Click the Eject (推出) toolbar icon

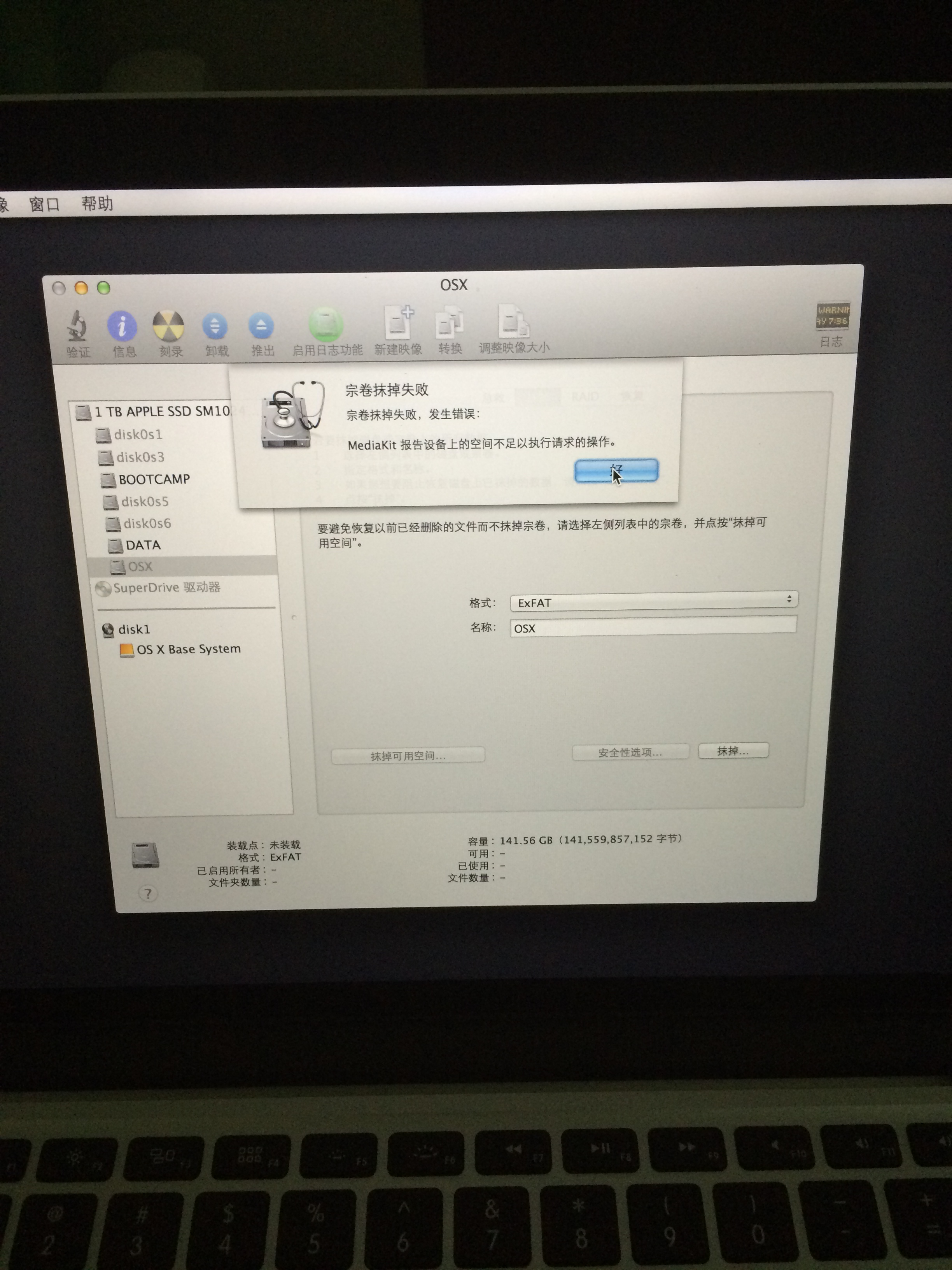[x=261, y=326]
